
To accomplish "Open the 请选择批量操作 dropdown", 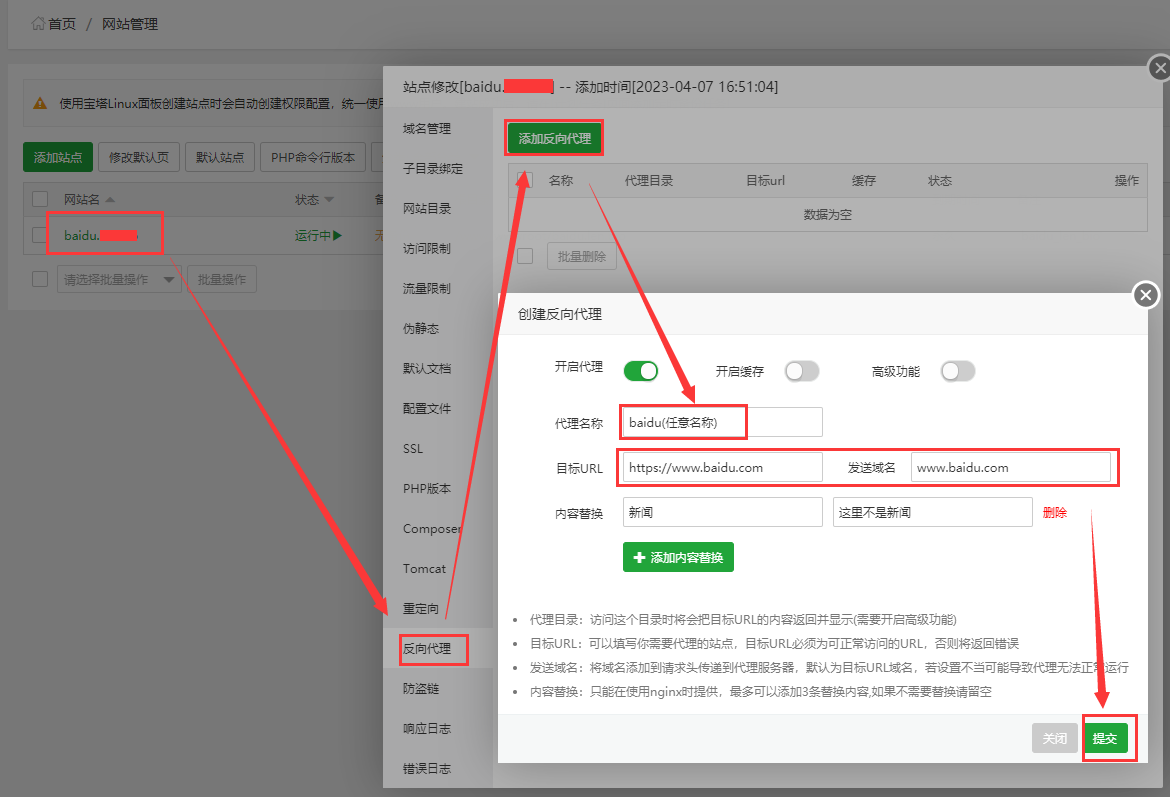I will [x=119, y=280].
